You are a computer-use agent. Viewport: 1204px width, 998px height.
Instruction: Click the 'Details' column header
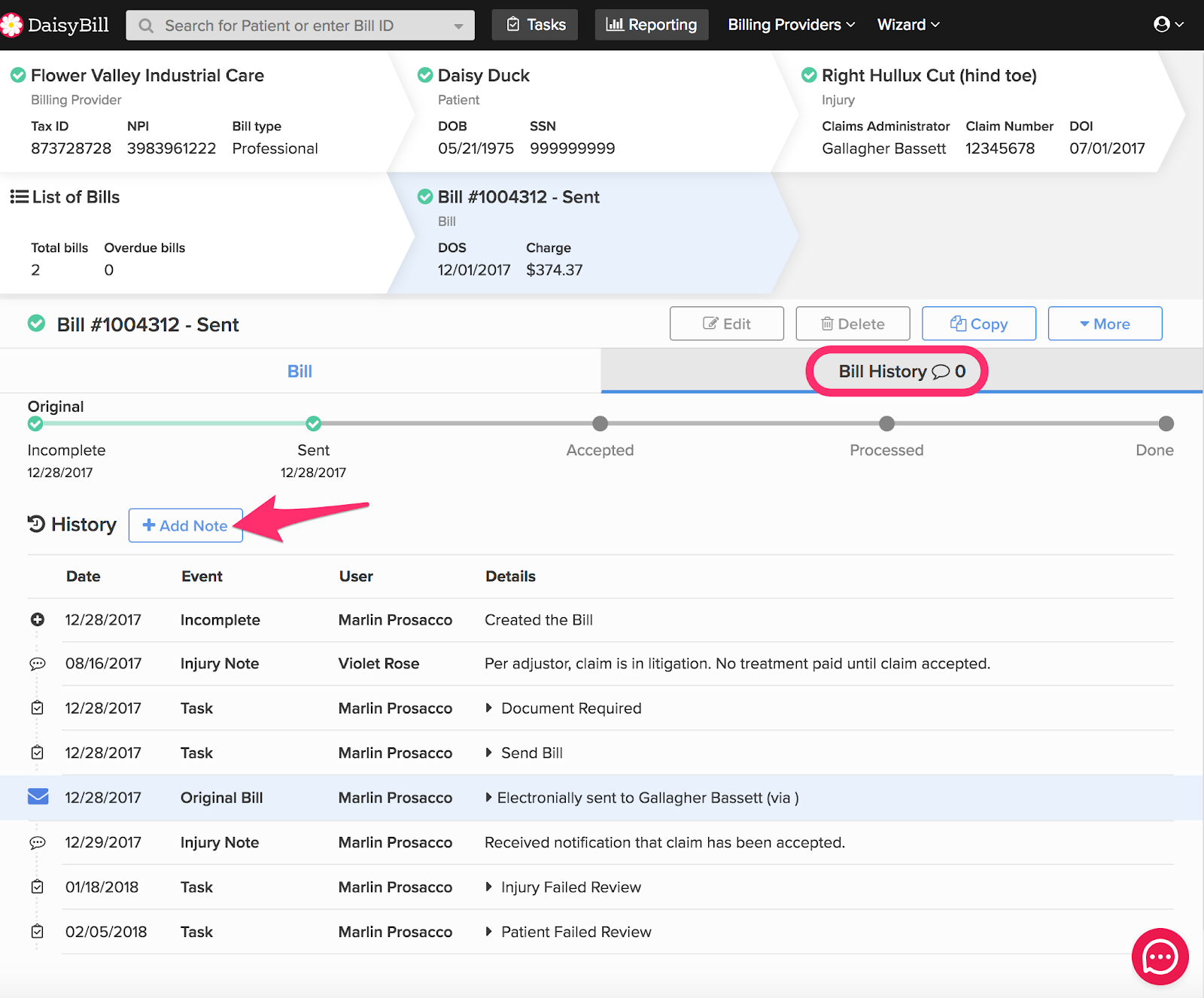click(x=510, y=576)
